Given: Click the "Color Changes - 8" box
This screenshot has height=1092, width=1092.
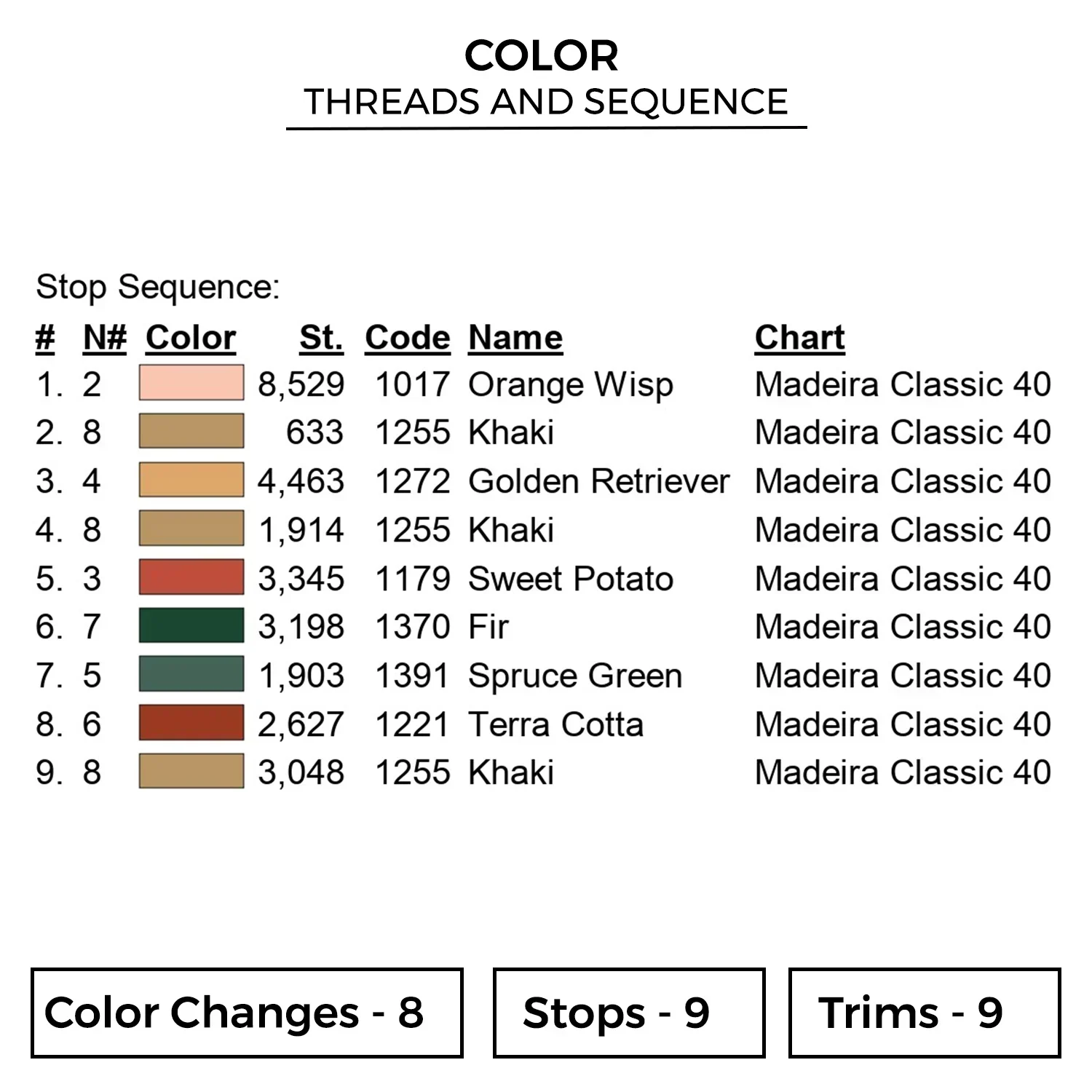Looking at the screenshot, I should [x=247, y=1013].
